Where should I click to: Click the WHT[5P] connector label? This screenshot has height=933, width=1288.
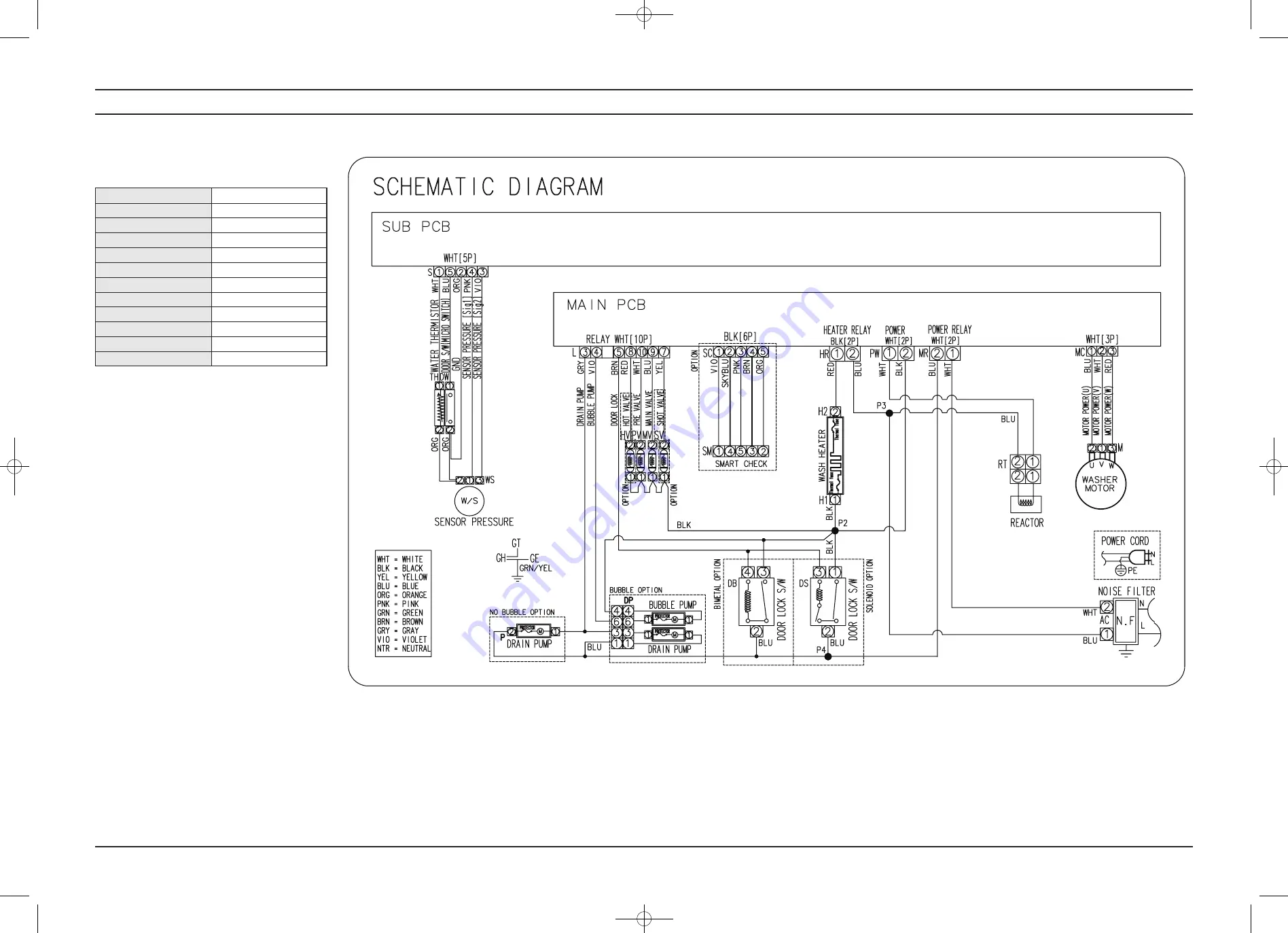[x=460, y=258]
